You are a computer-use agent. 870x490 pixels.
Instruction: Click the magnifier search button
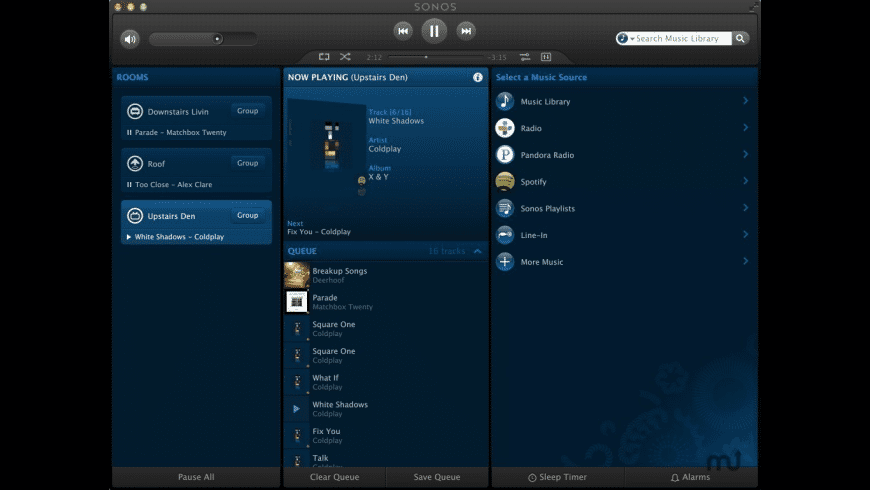[740, 38]
